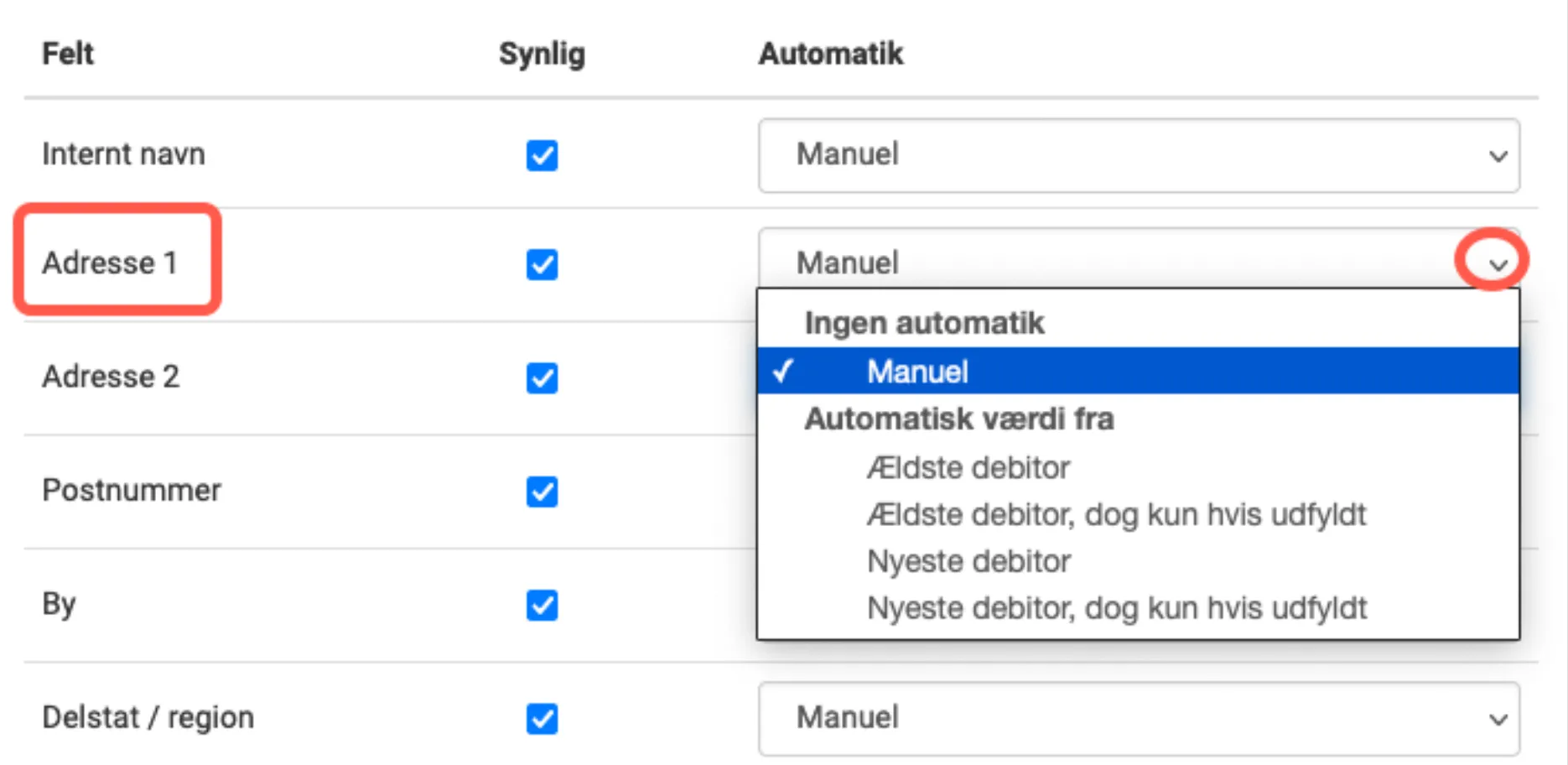The width and height of the screenshot is (1568, 765).
Task: Disable the Synlig checkbox for Adresse 2
Action: pyautogui.click(x=542, y=379)
